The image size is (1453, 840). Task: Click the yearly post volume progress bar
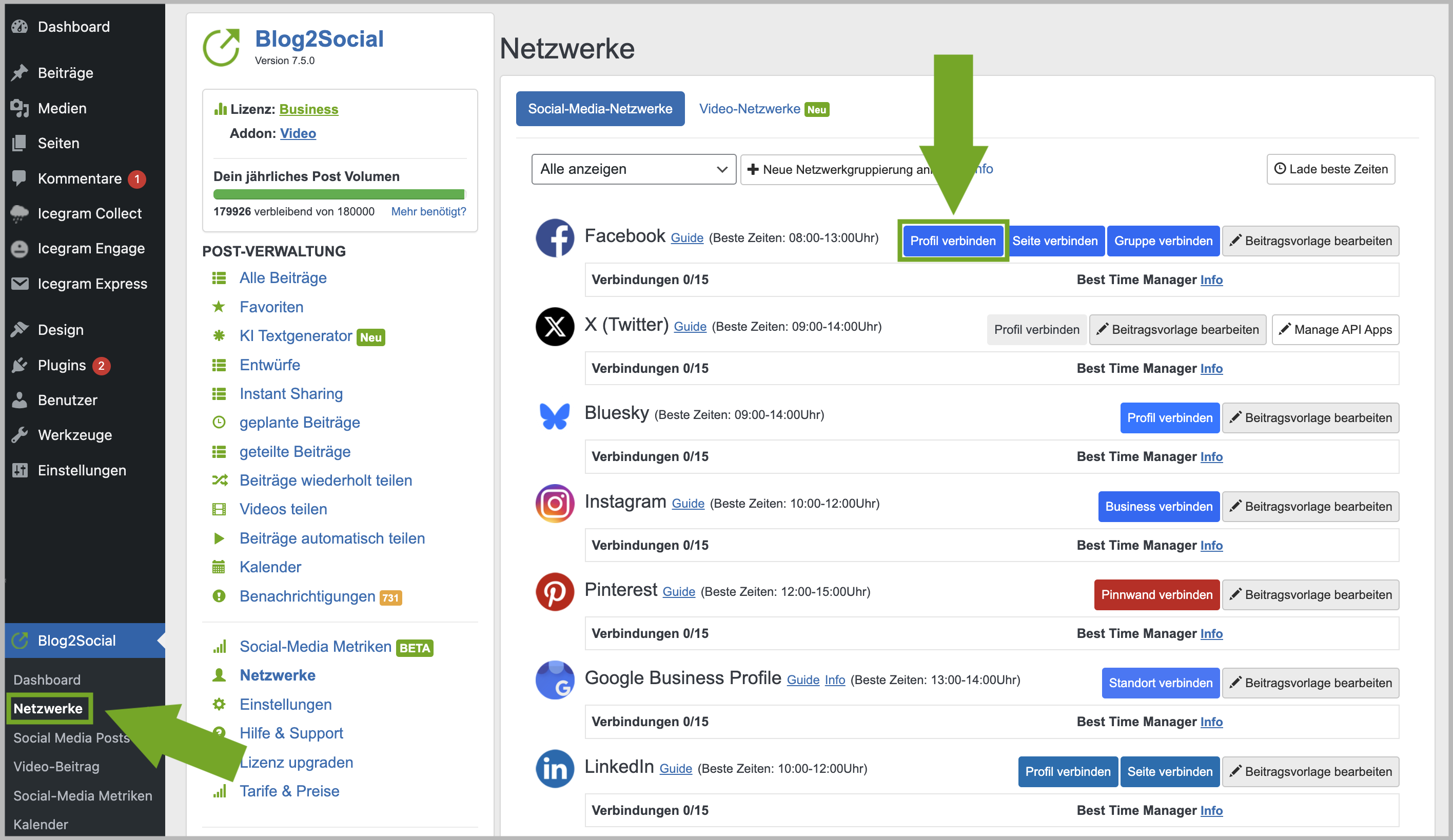point(339,194)
